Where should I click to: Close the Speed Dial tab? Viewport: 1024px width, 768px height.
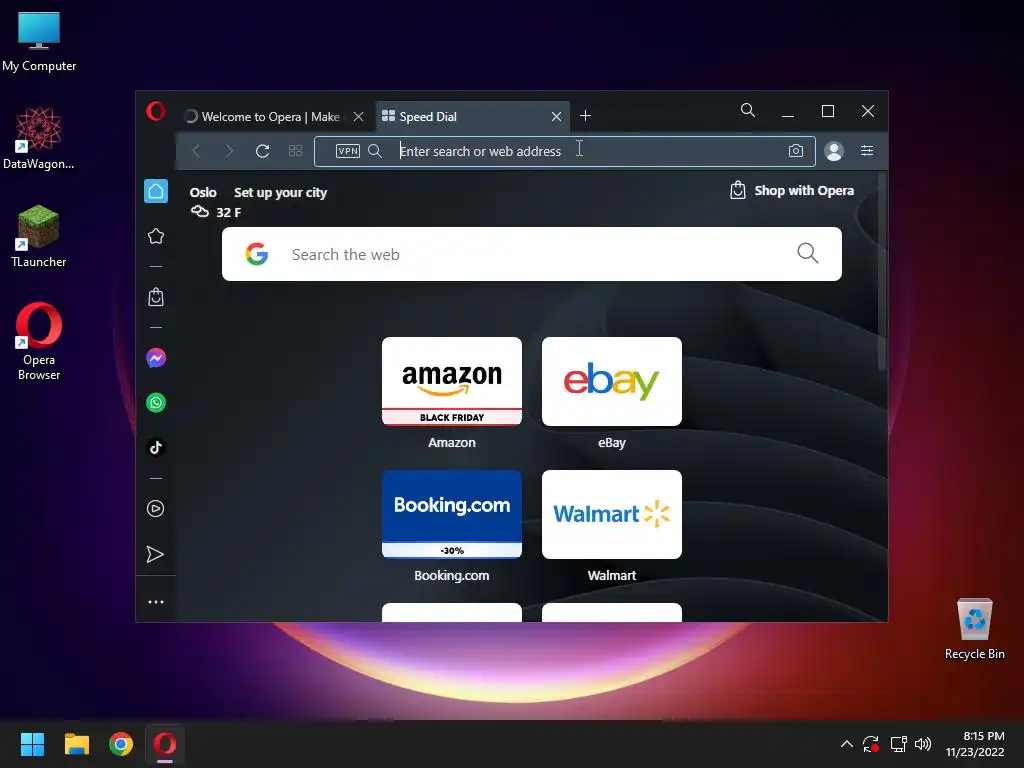[x=556, y=117]
